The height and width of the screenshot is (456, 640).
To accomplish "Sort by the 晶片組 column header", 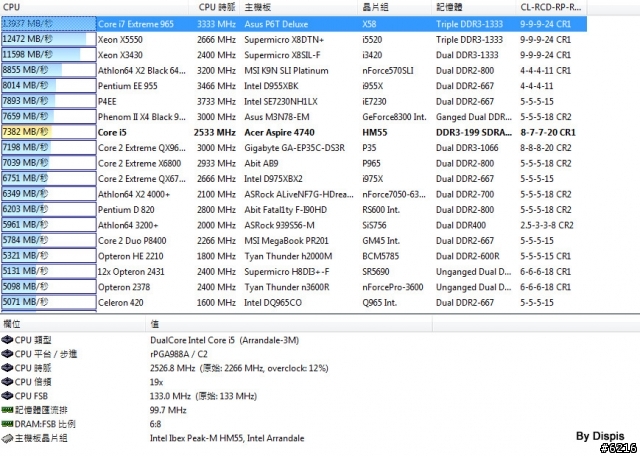I will 395,7.
